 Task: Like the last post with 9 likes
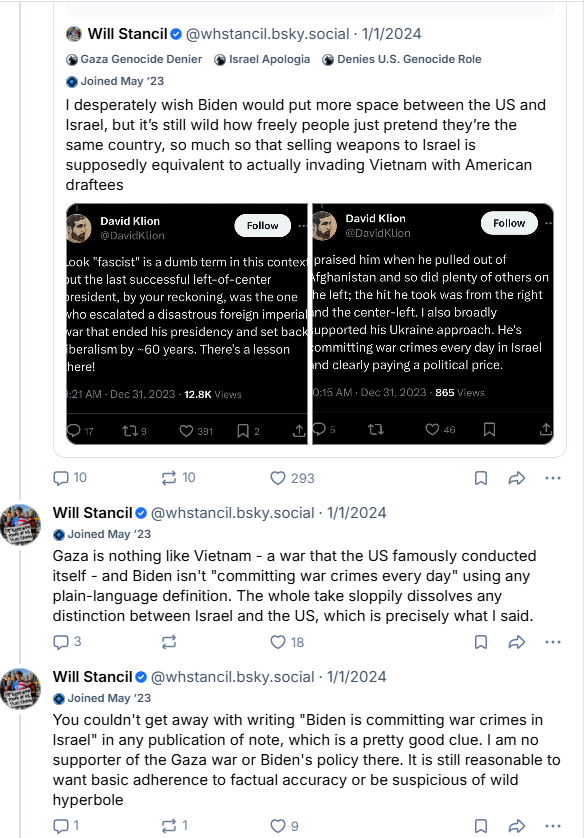click(284, 826)
